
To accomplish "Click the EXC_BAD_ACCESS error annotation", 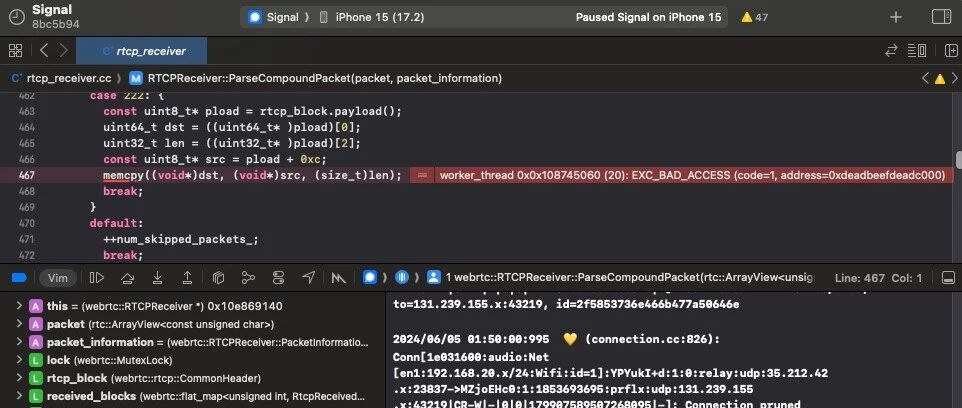I will click(693, 175).
